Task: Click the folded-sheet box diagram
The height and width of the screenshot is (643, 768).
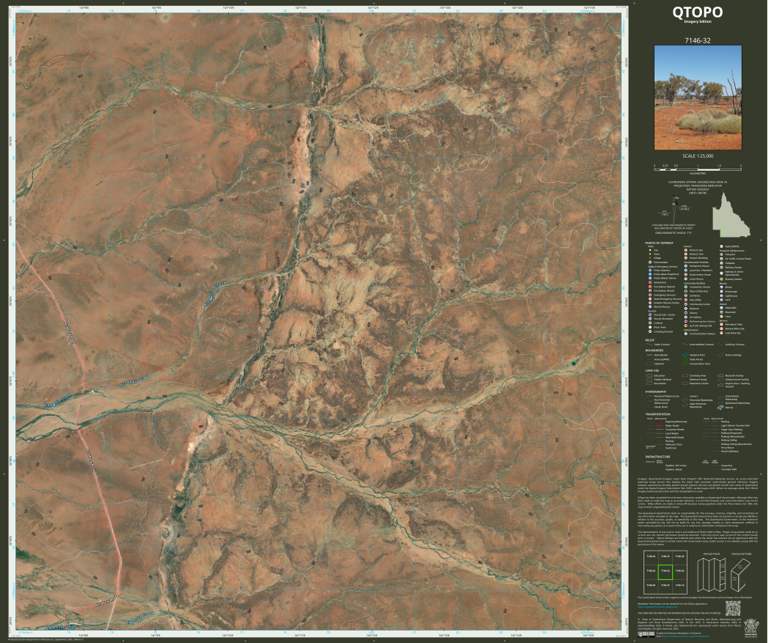Action: click(743, 575)
